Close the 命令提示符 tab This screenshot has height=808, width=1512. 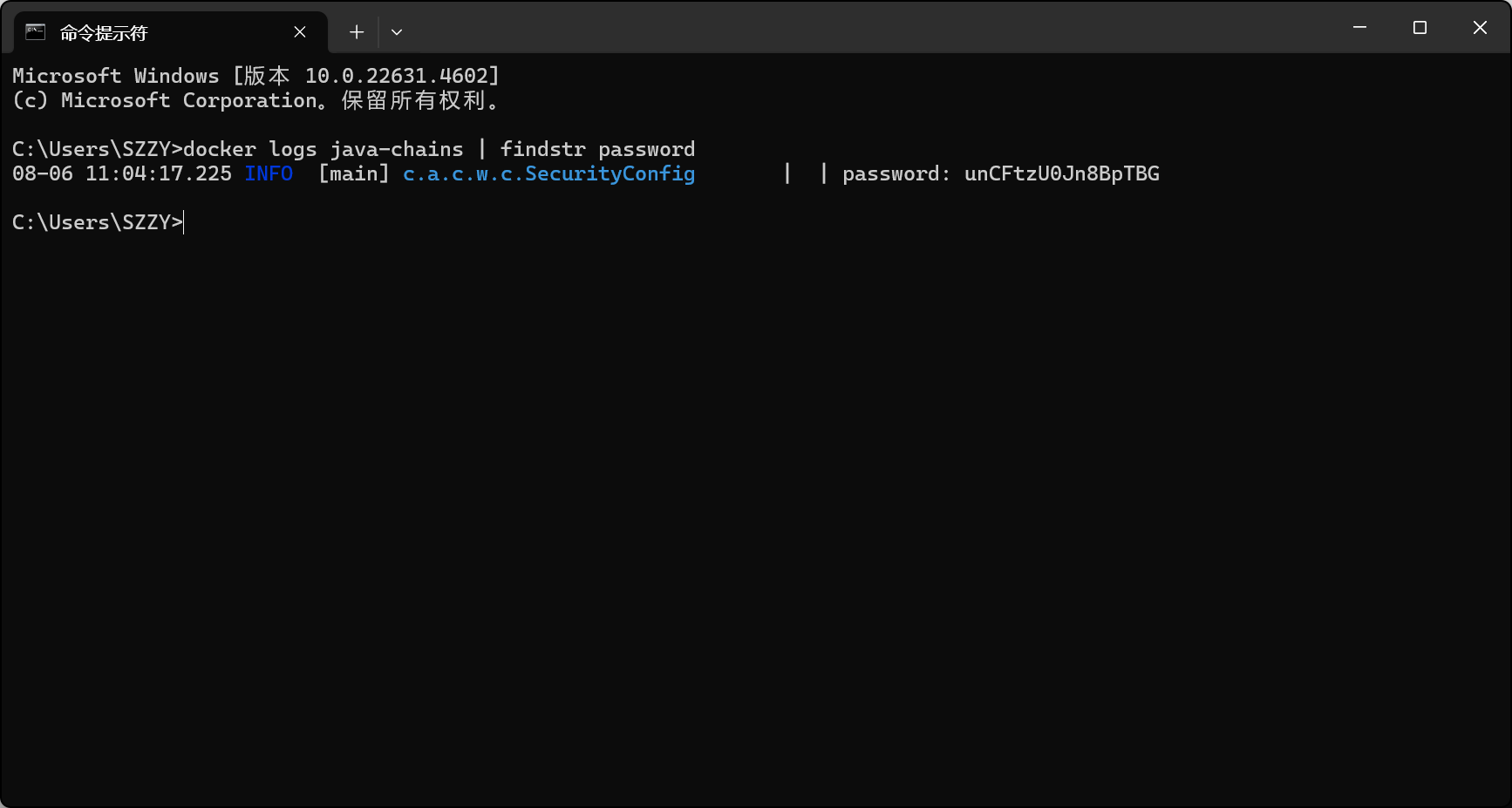pyautogui.click(x=300, y=32)
